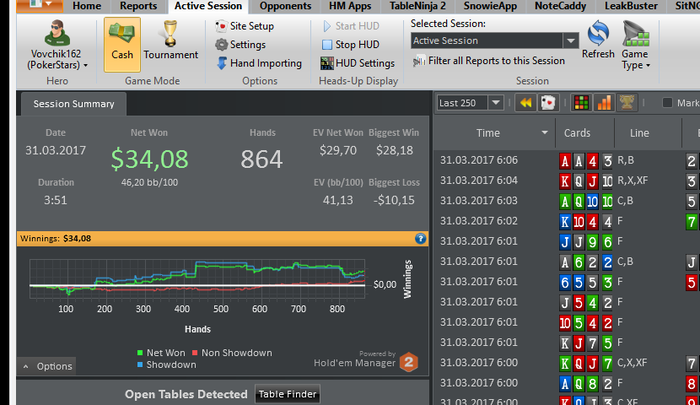
Task: Expand the graph Options panel
Action: coord(46,366)
